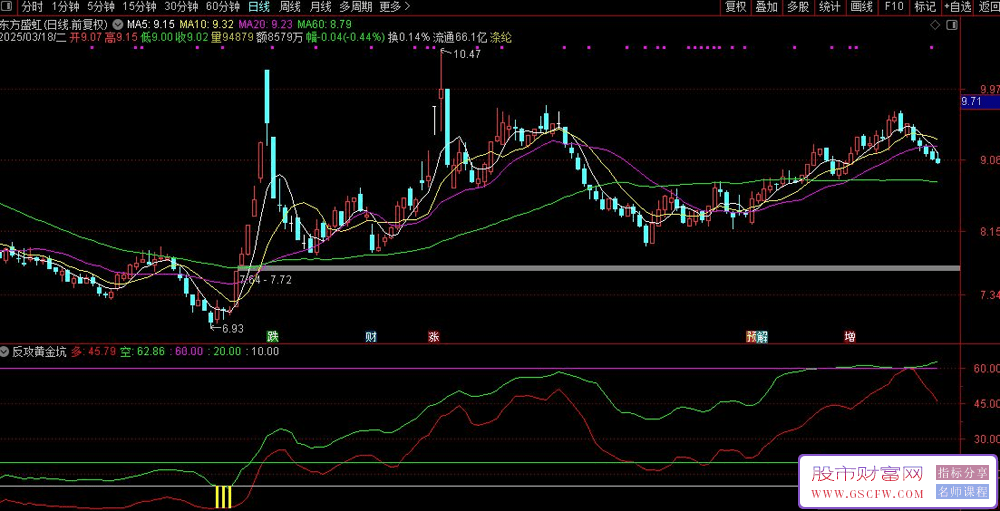Click the 9.71 price axis tag
Viewport: 1000px width, 511px height.
(x=980, y=101)
